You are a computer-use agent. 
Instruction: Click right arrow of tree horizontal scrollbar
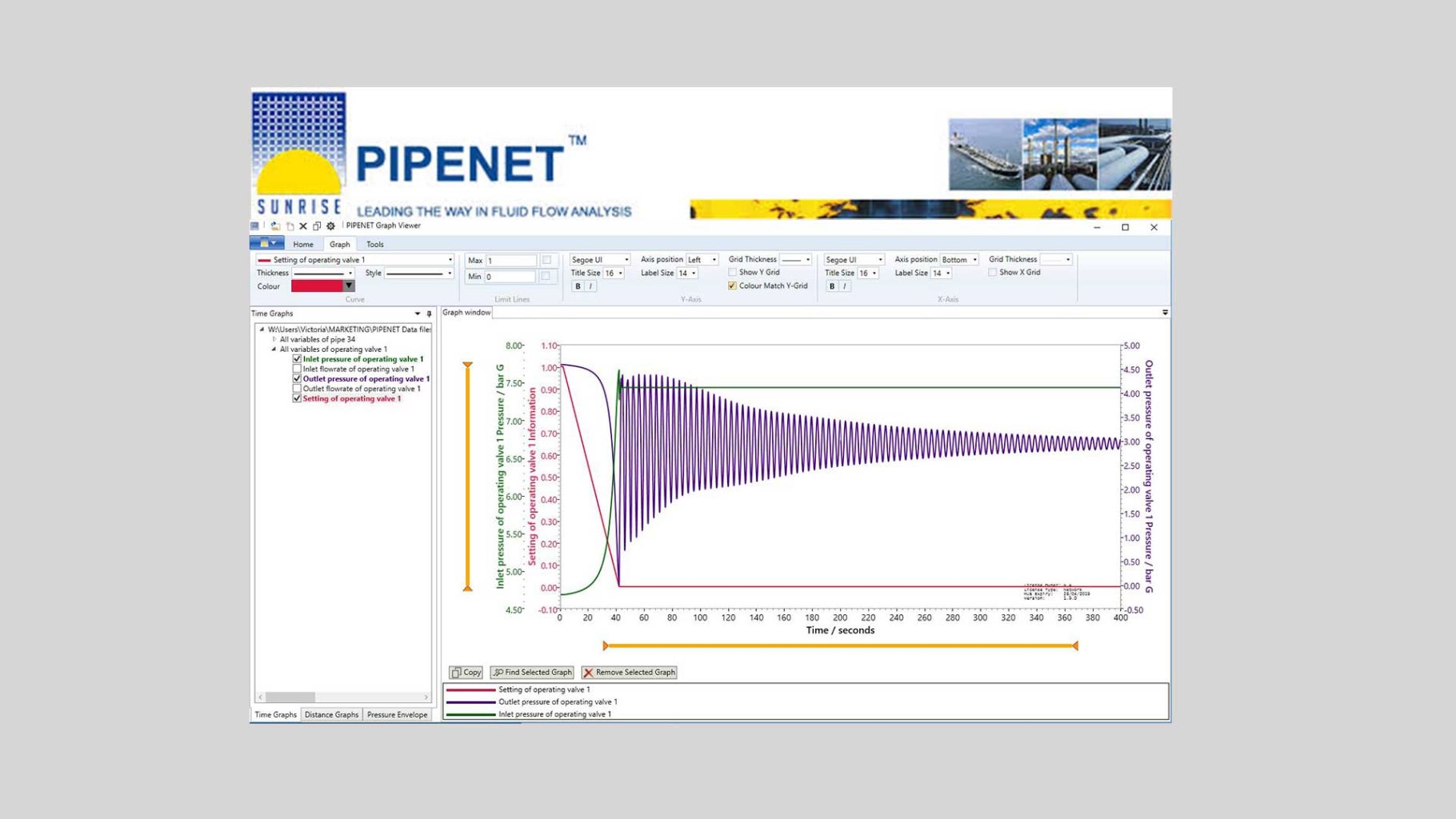click(426, 697)
